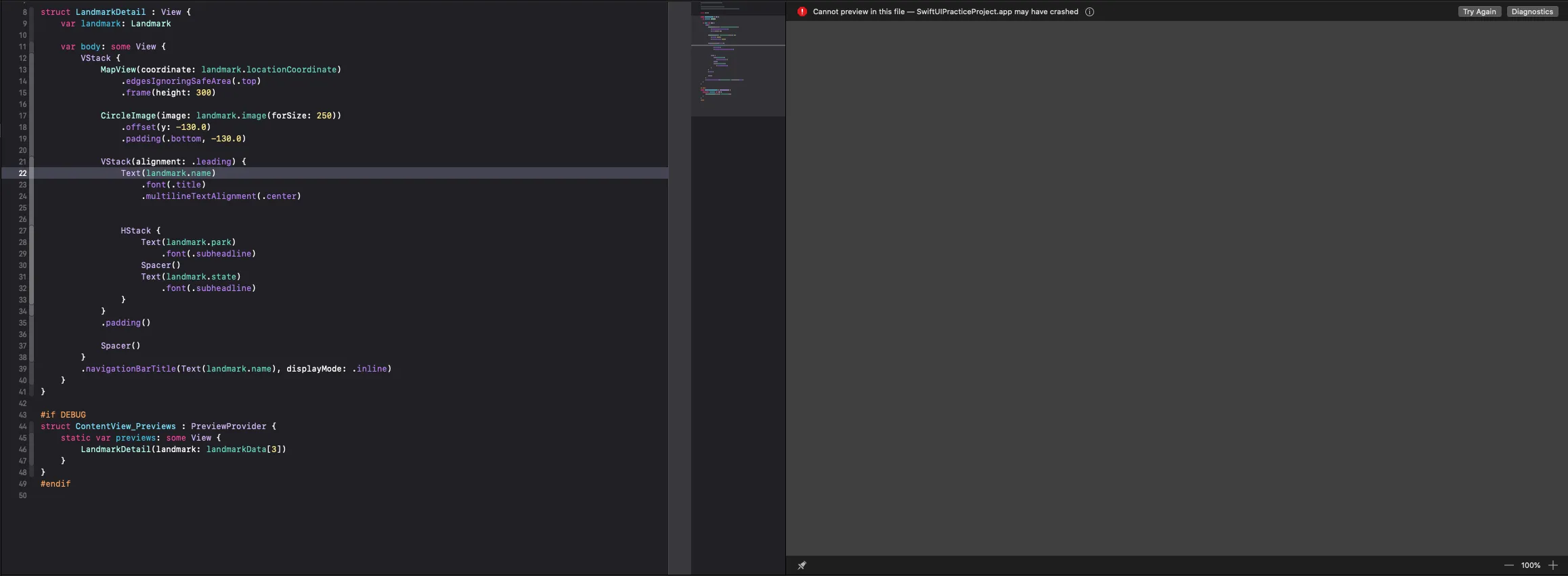1568x576 pixels.
Task: Click the .padding(.bottom, -130.0) modifier
Action: 183,139
